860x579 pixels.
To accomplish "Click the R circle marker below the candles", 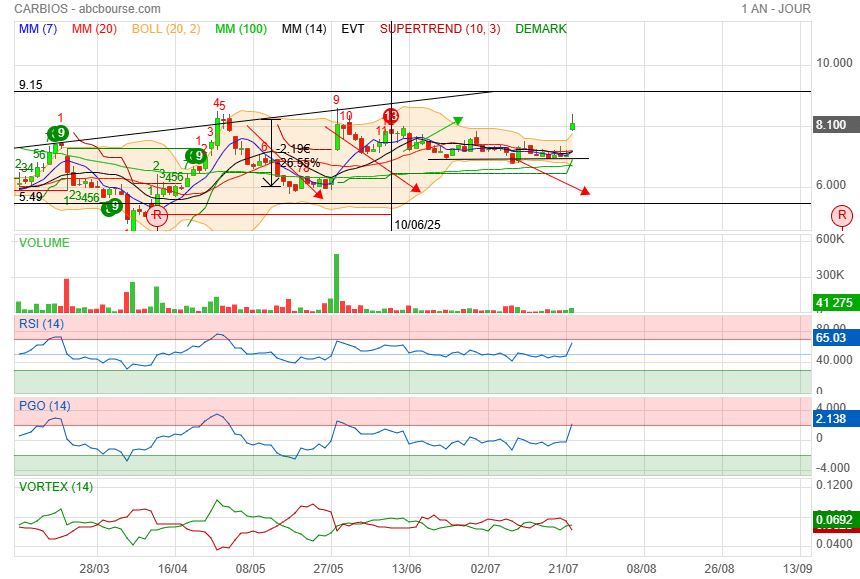I will point(157,215).
